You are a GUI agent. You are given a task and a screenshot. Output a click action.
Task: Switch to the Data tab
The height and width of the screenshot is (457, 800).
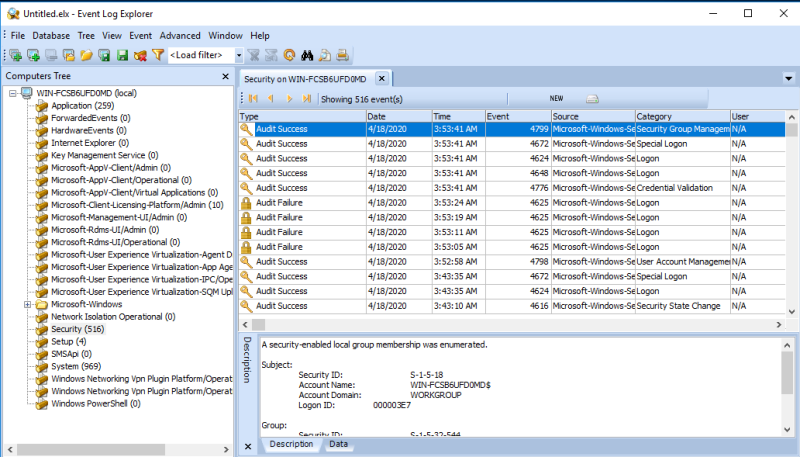point(338,444)
